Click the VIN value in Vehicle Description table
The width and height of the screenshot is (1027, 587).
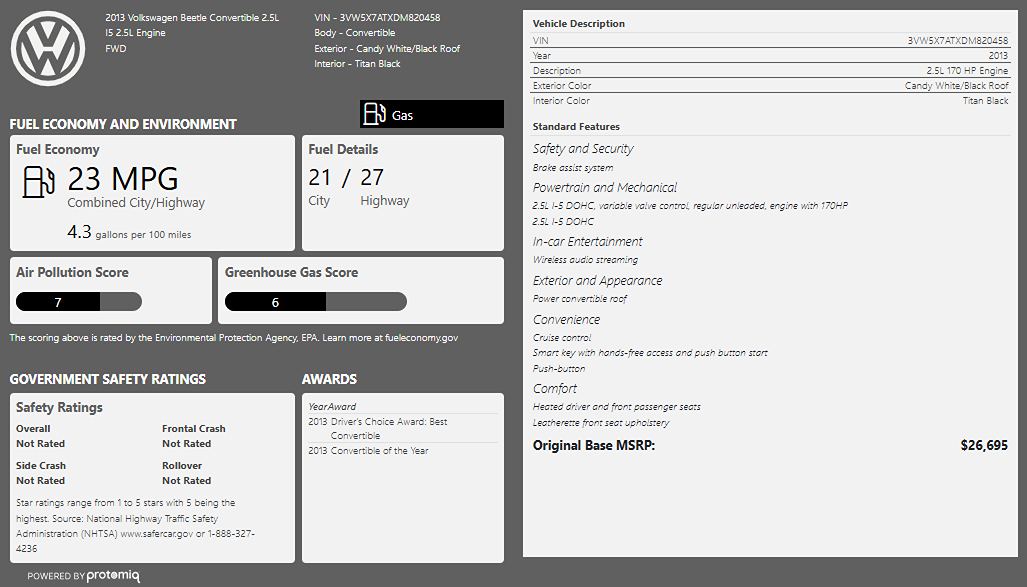pyautogui.click(x=958, y=41)
